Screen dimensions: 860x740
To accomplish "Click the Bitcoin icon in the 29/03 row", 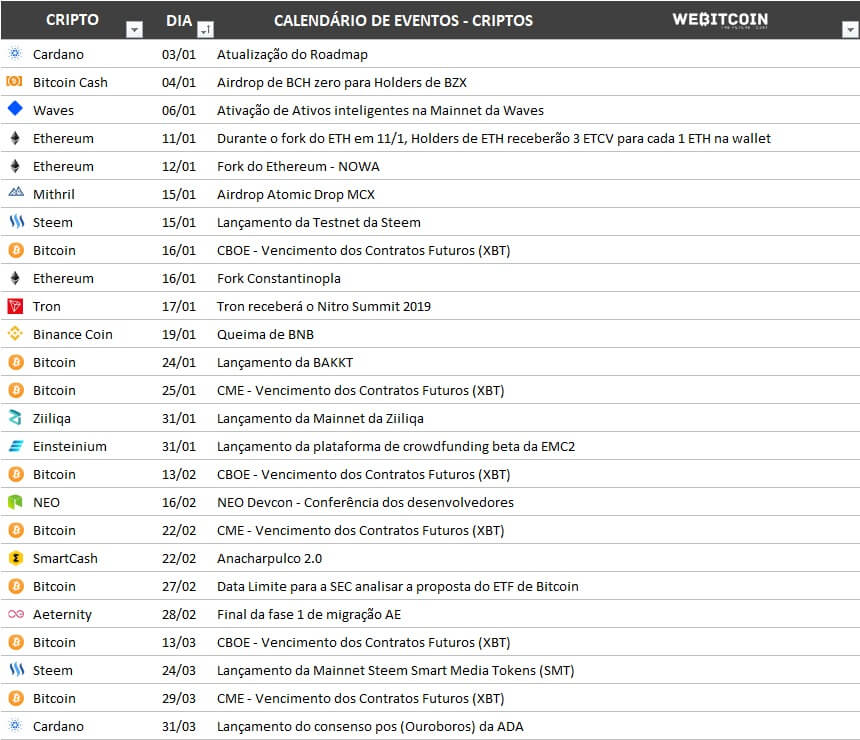I will [16, 698].
